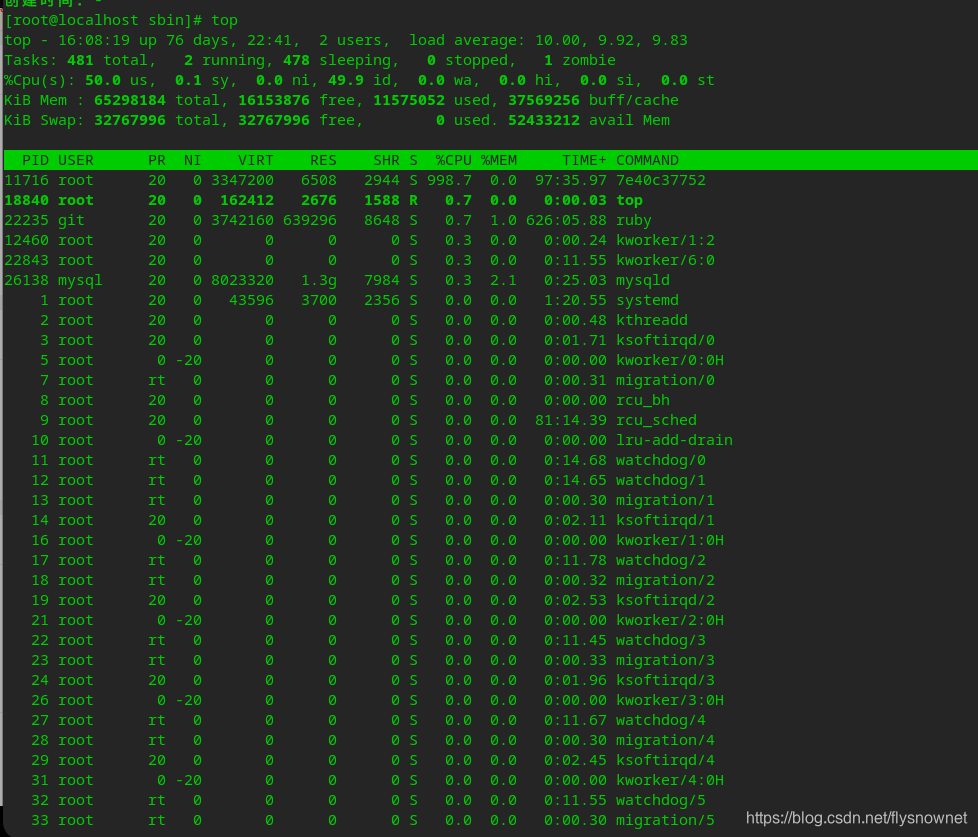Select the COMMAND column header

coord(647,160)
